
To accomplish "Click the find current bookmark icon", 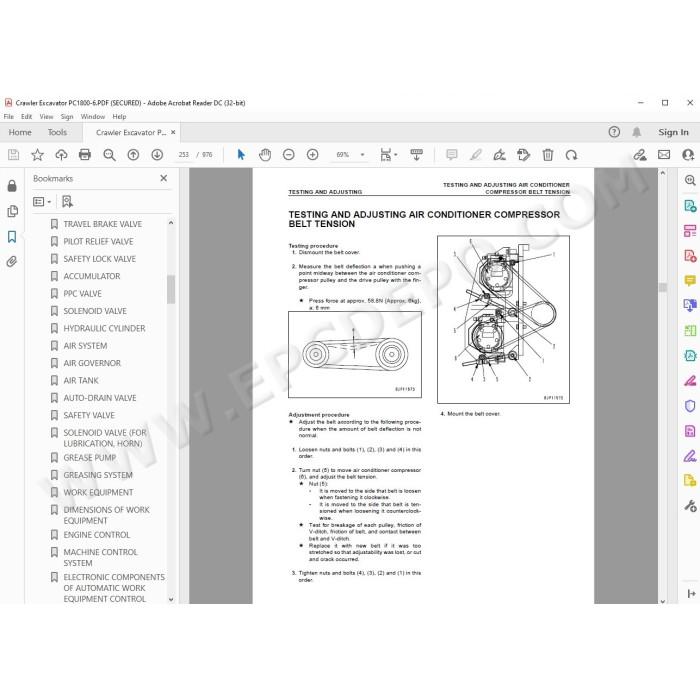I will pyautogui.click(x=67, y=202).
